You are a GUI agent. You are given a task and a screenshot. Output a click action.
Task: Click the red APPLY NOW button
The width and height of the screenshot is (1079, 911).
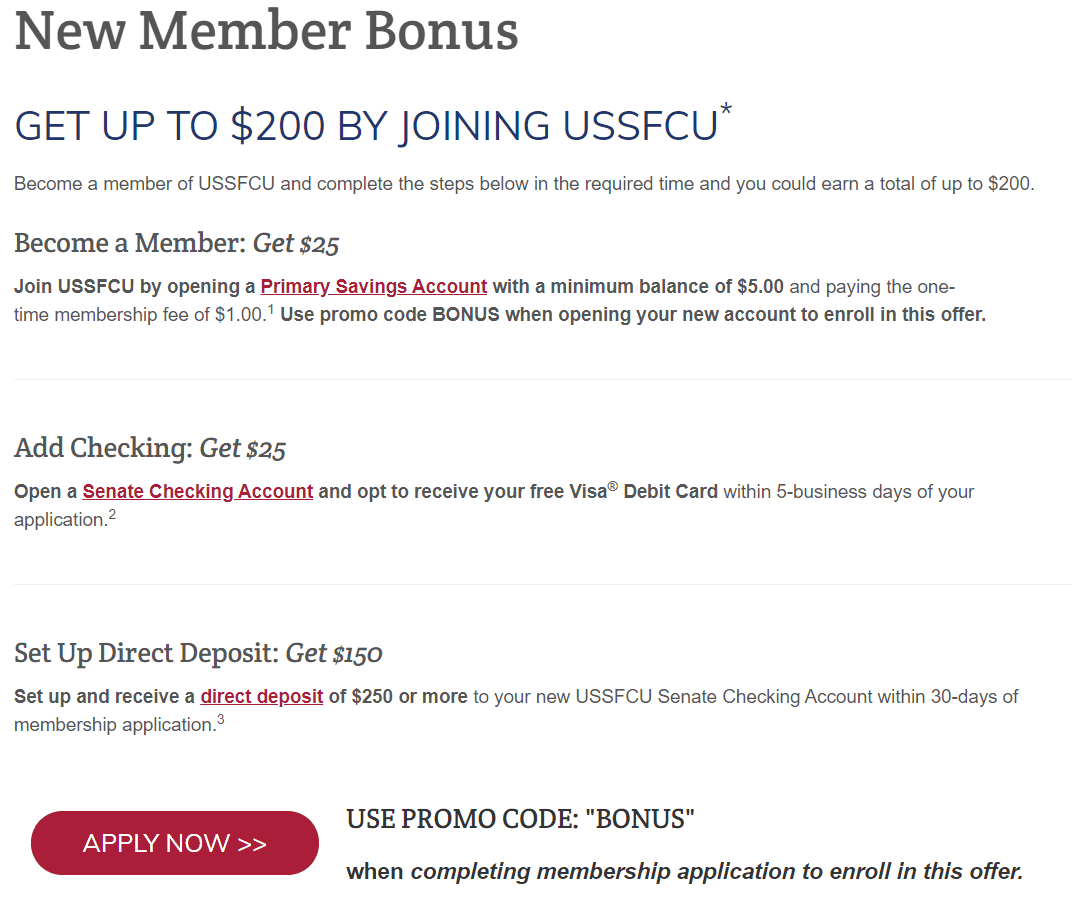pos(175,843)
